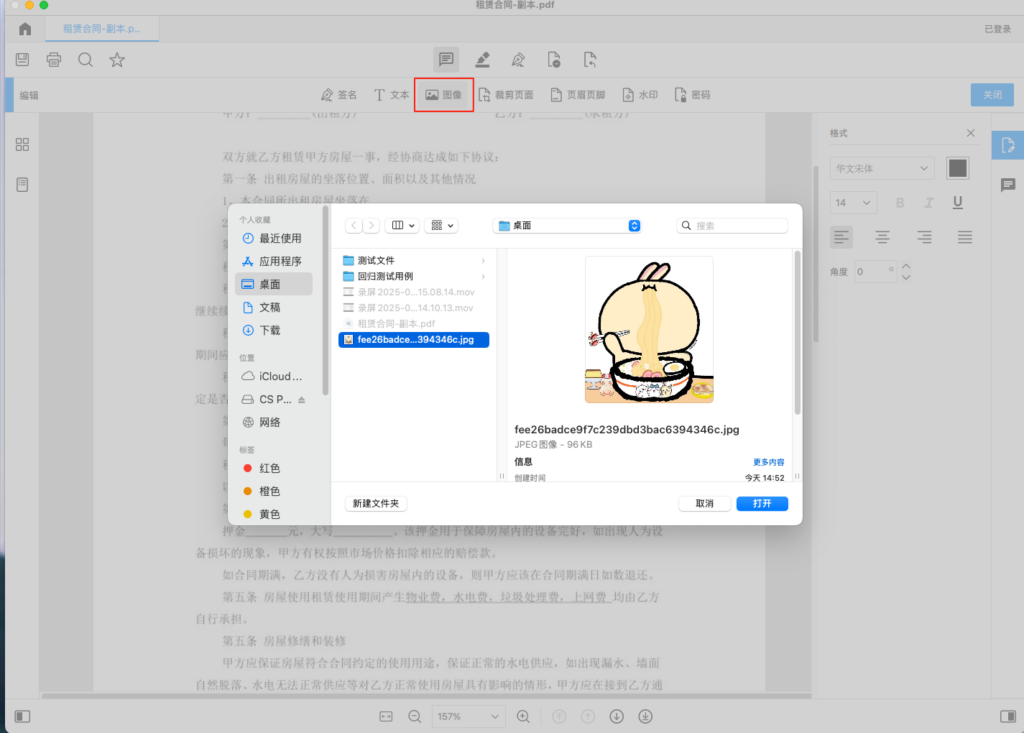Image resolution: width=1024 pixels, height=733 pixels.
Task: Select left text alignment button
Action: pos(842,237)
